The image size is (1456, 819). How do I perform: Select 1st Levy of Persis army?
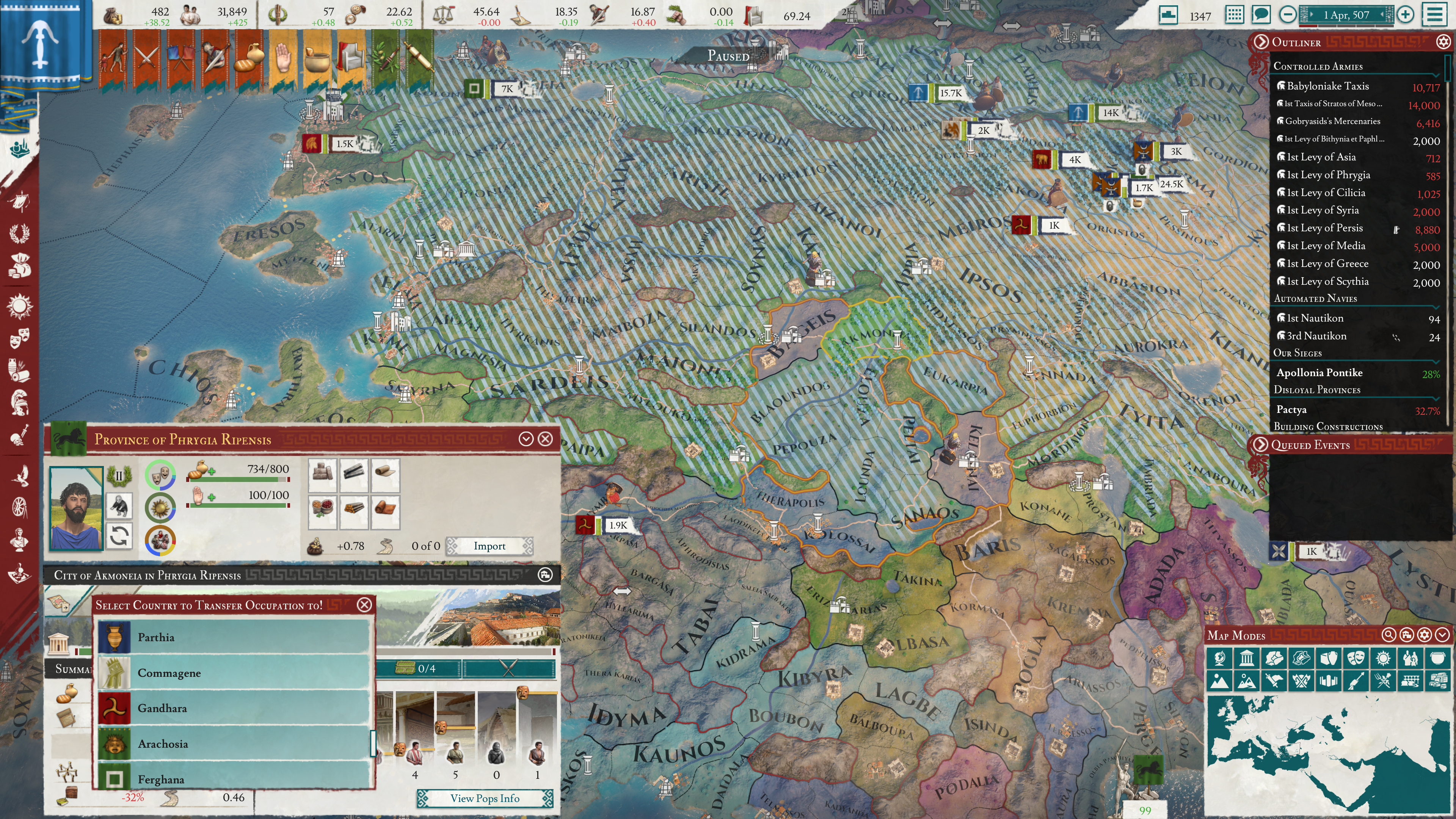click(x=1358, y=228)
